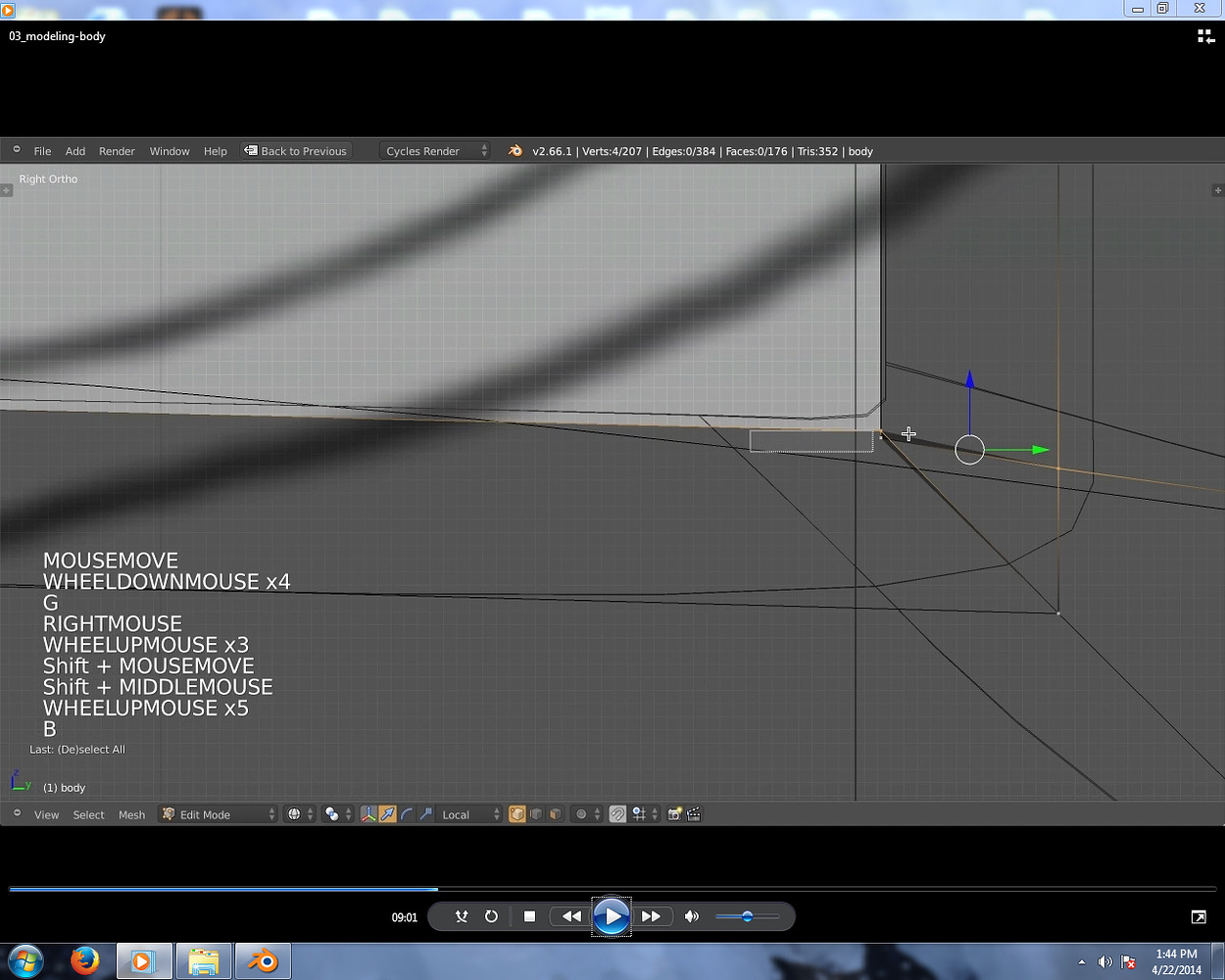Open proportional editing mode dropdown
Image resolution: width=1225 pixels, height=980 pixels.
click(x=586, y=814)
